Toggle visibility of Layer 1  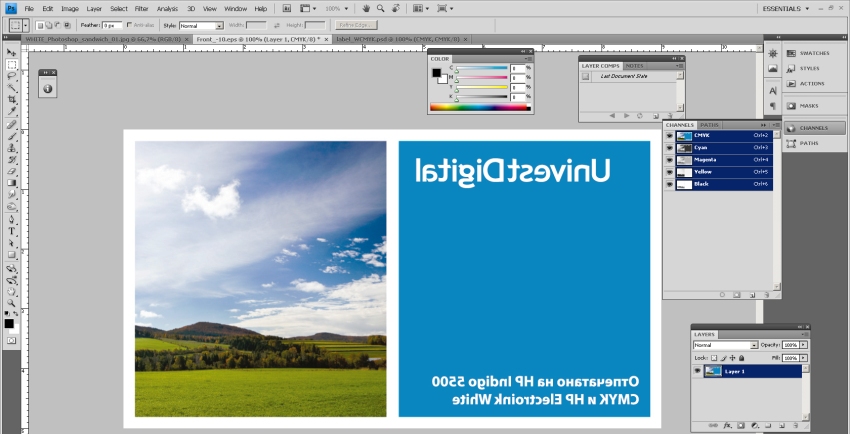[x=698, y=371]
